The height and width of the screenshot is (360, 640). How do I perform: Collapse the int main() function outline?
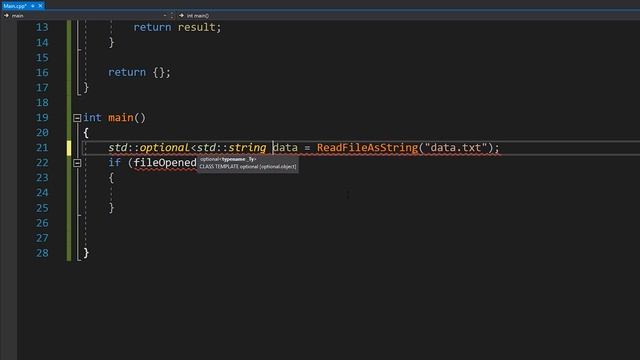(77, 118)
